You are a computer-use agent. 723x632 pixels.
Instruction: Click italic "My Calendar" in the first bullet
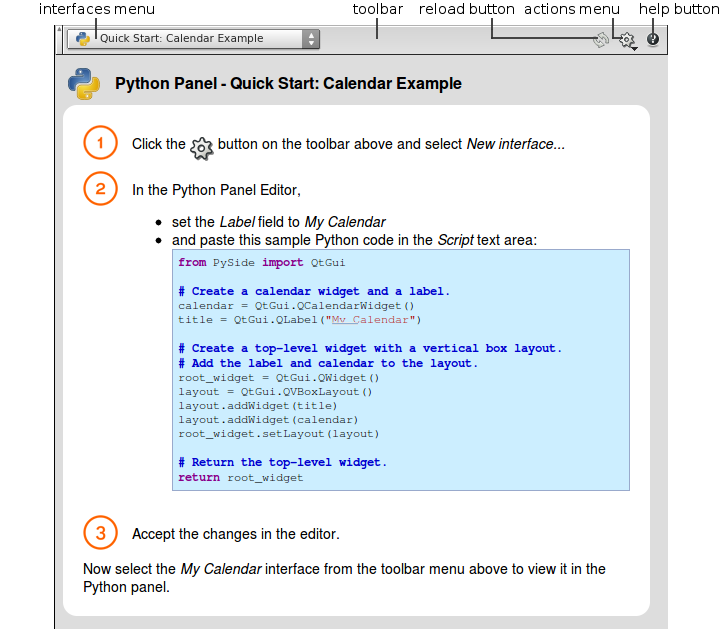tap(345, 222)
